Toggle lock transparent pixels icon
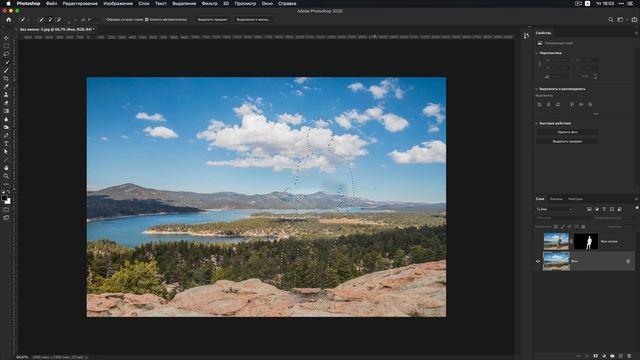This screenshot has height=360, width=640. [556, 227]
